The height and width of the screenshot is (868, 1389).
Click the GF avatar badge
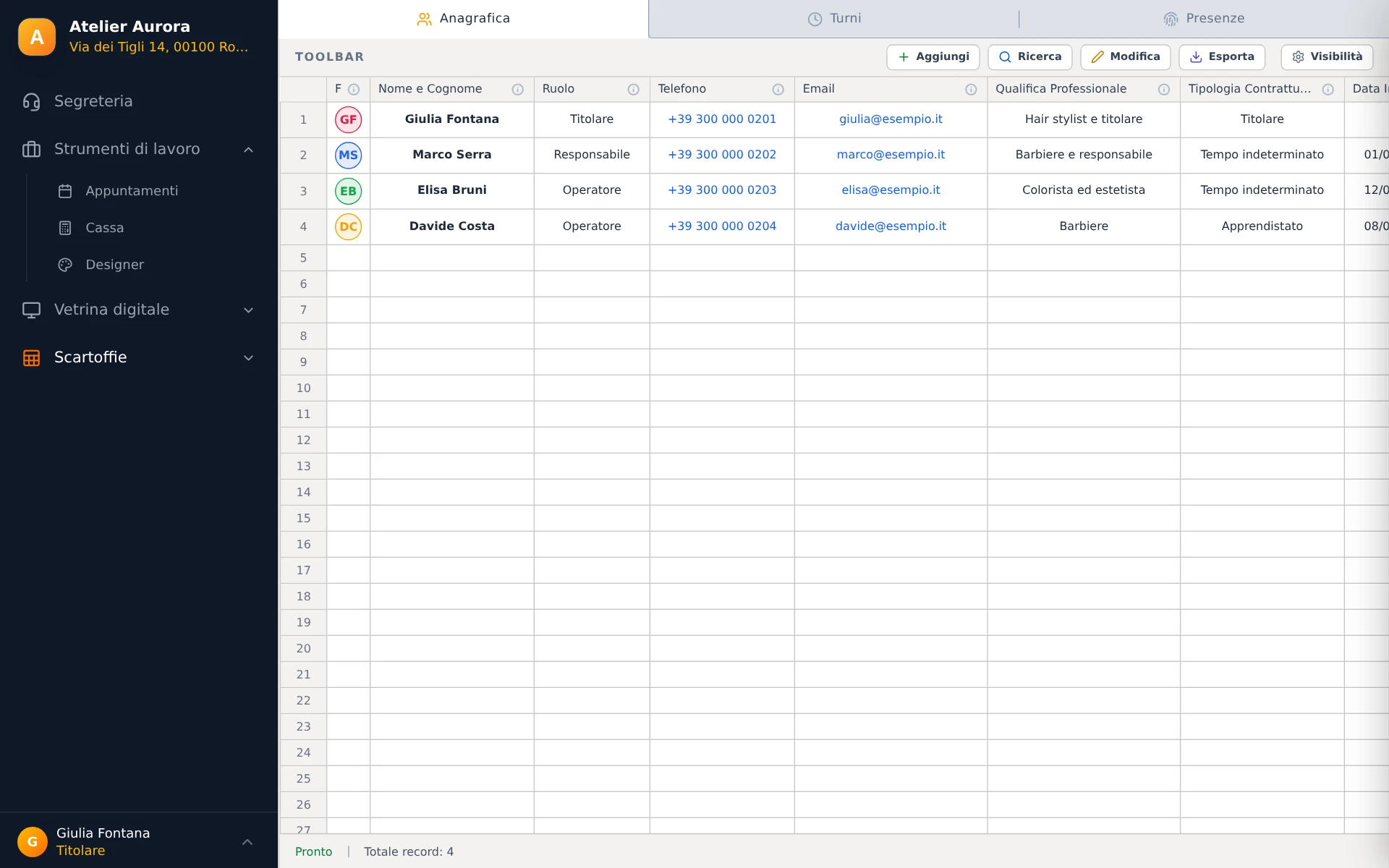click(x=349, y=120)
